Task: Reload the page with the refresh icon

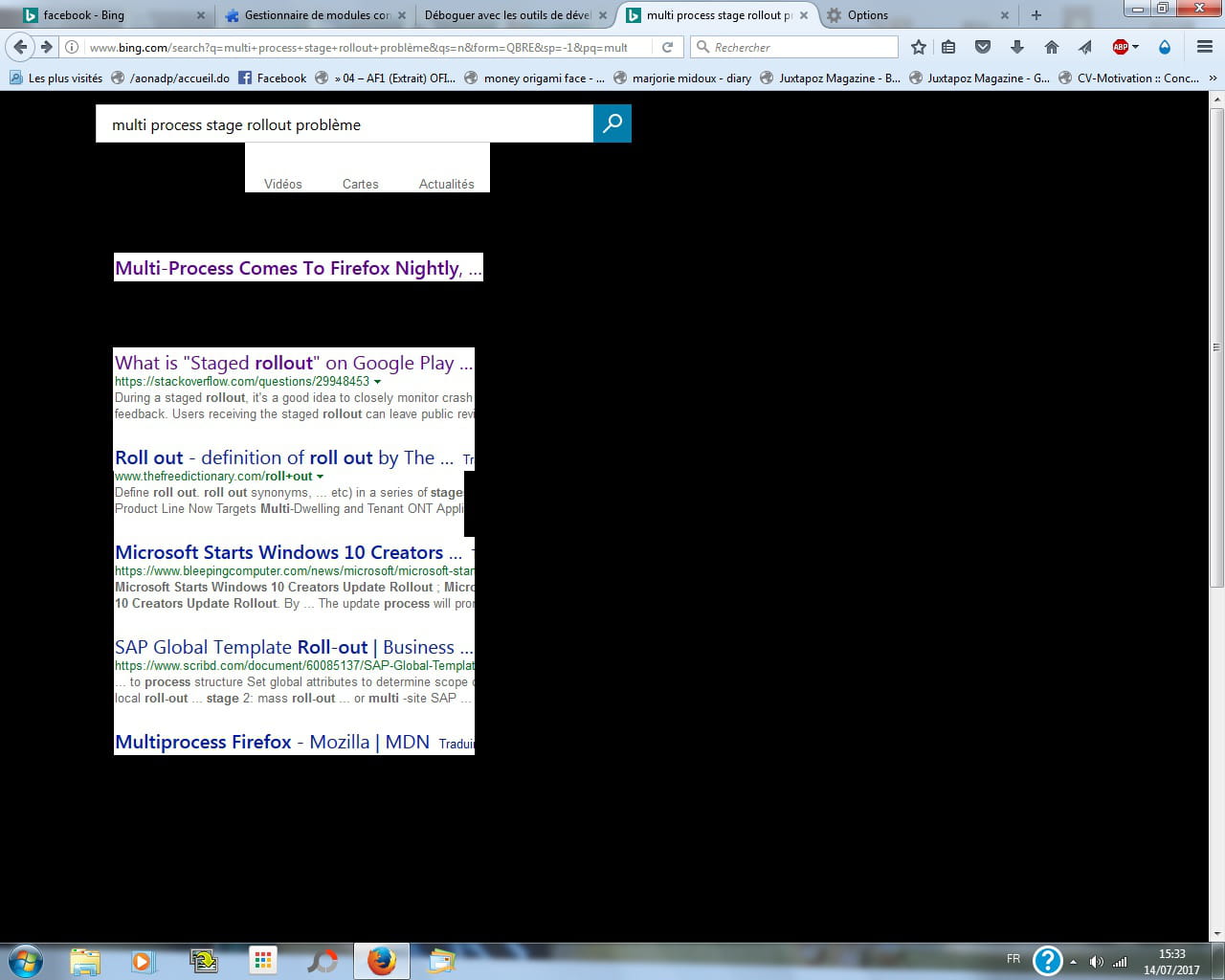Action: pyautogui.click(x=667, y=47)
